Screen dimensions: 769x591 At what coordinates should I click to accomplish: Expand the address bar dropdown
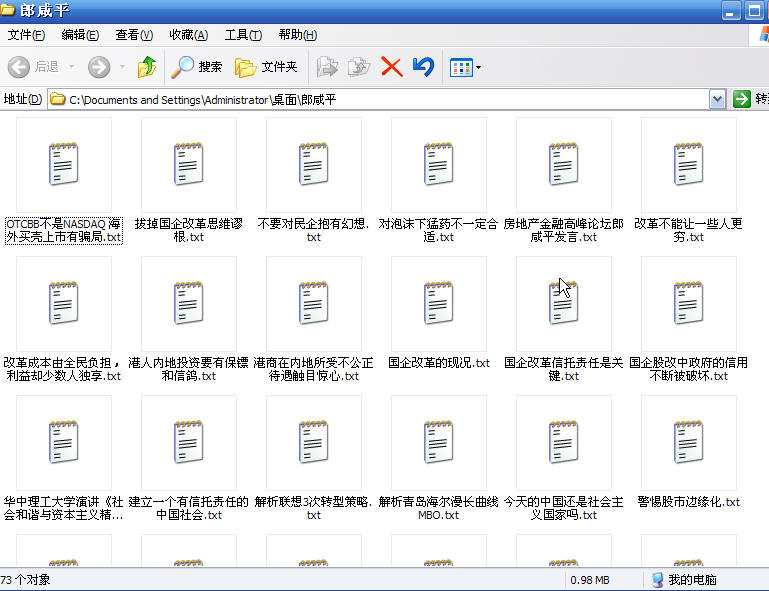click(718, 100)
